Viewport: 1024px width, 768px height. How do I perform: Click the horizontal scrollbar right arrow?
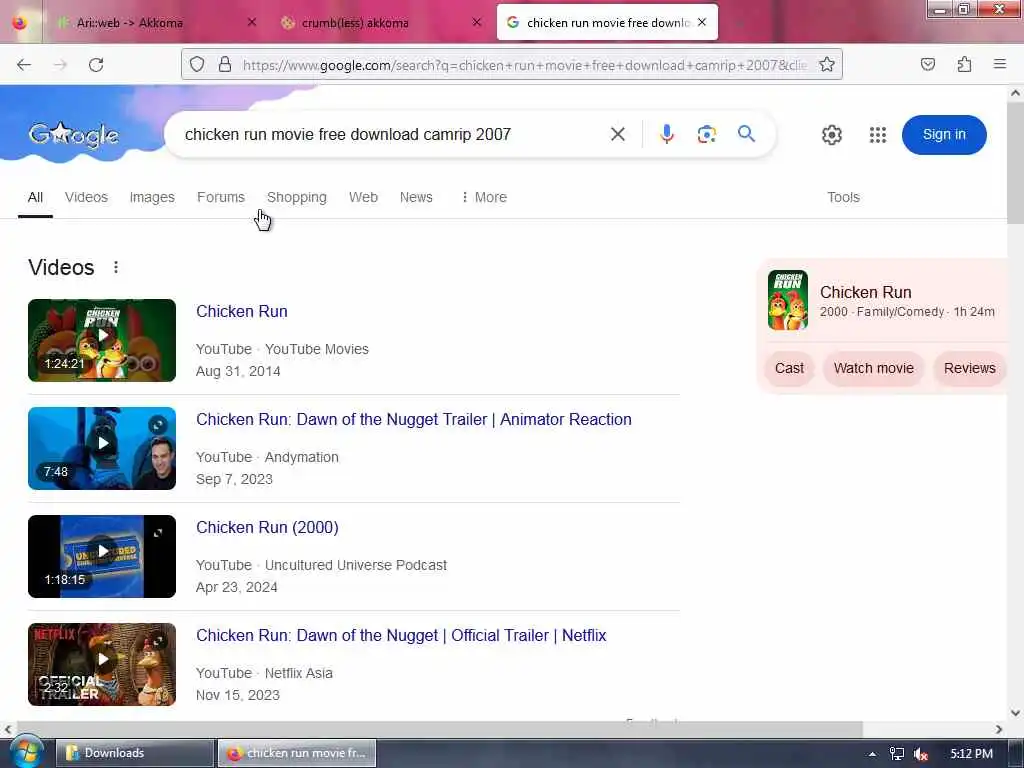[999, 729]
